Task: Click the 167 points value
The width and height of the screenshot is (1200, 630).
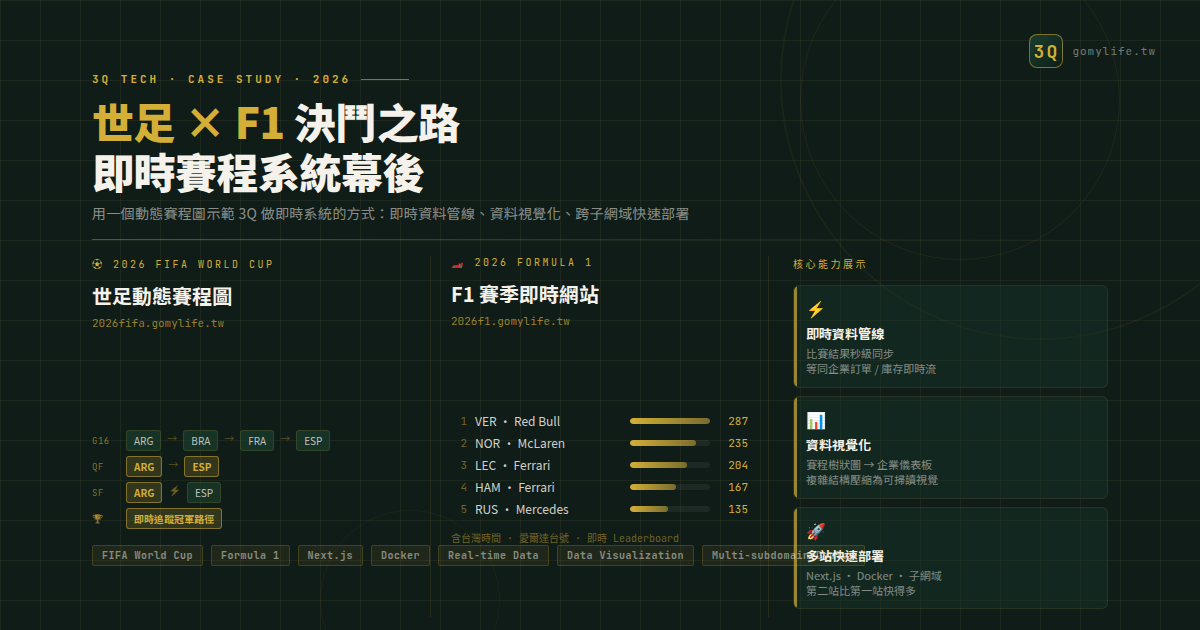Action: (x=738, y=487)
